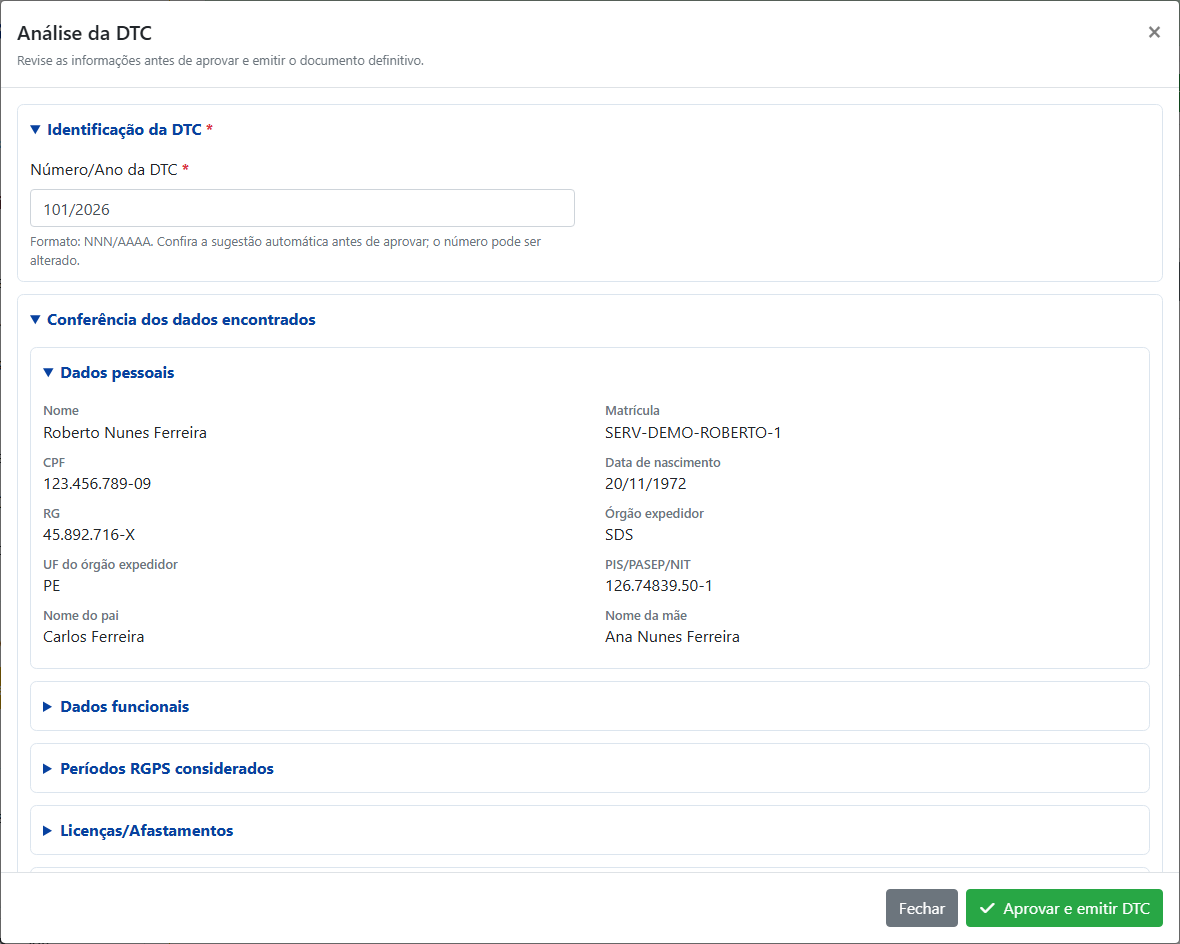The image size is (1180, 944).
Task: Select CPF value 123.456.789-09
Action: pyautogui.click(x=97, y=484)
